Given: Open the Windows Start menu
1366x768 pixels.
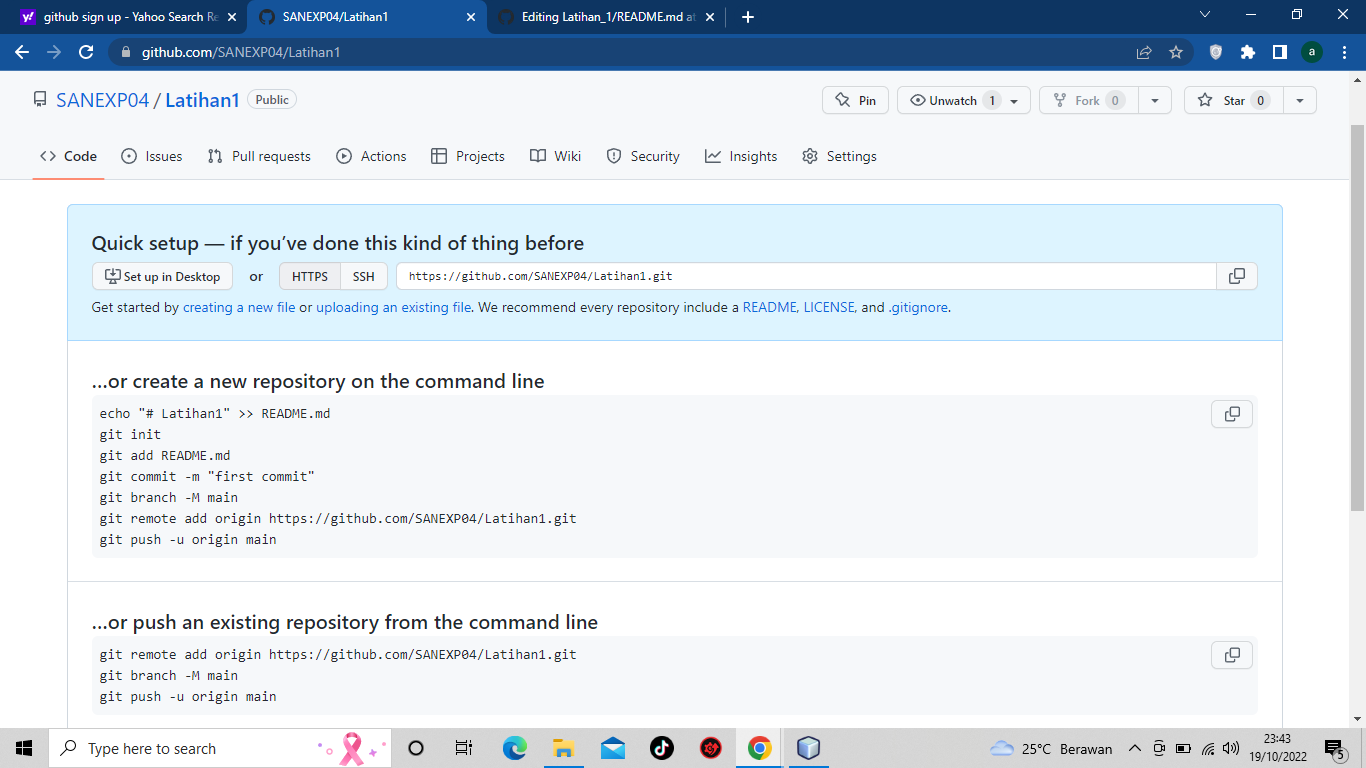Looking at the screenshot, I should coord(24,748).
